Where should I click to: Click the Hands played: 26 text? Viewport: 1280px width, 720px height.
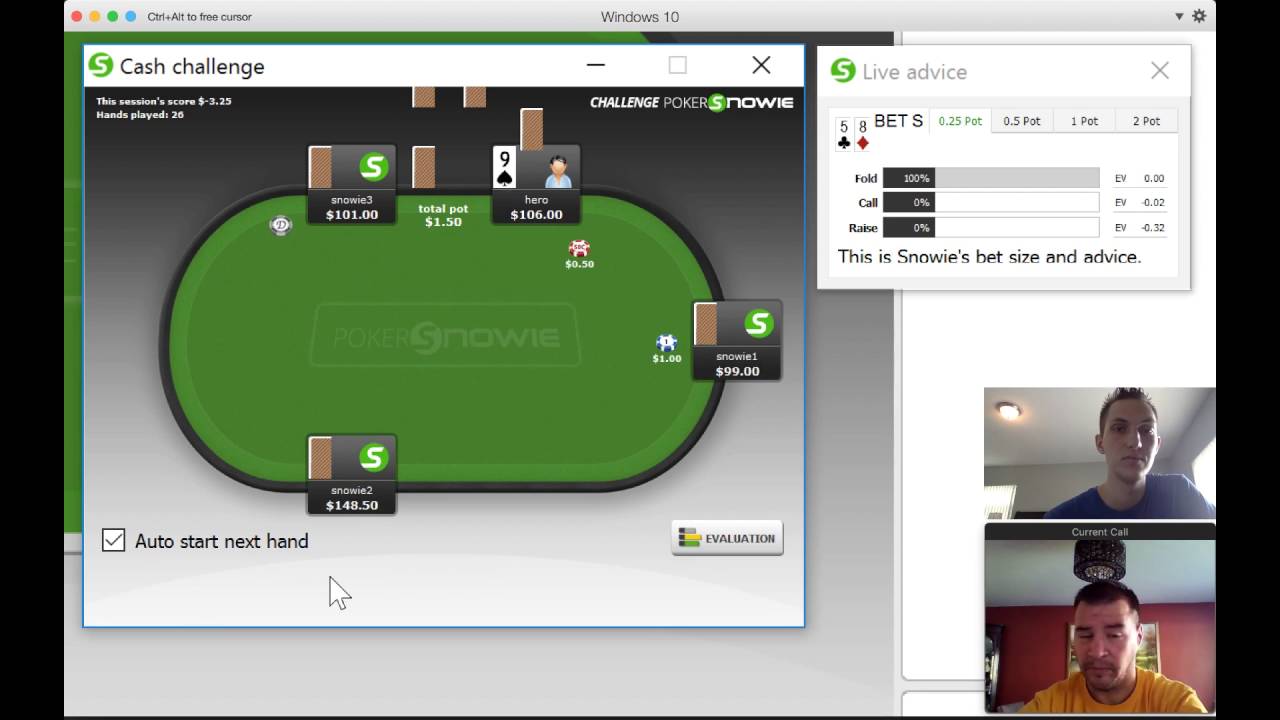coord(140,114)
